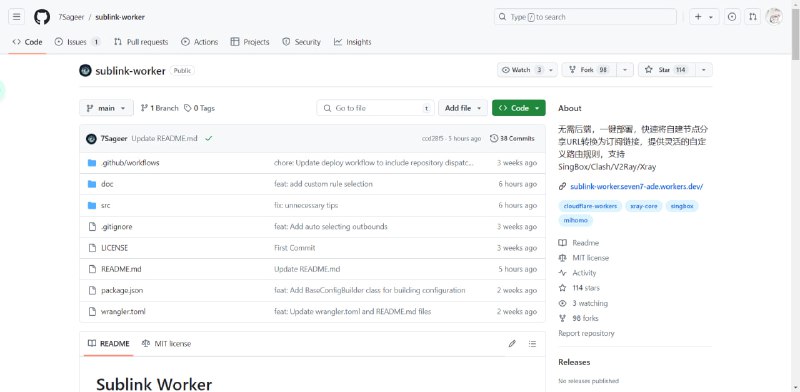Open the Insights tab
The height and width of the screenshot is (392, 800).
353,42
